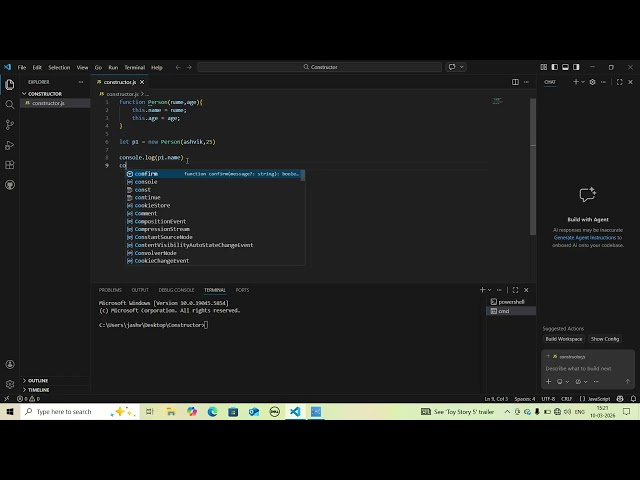Open the Manage gear in activity bar
This screenshot has height=480, width=640.
point(10,384)
